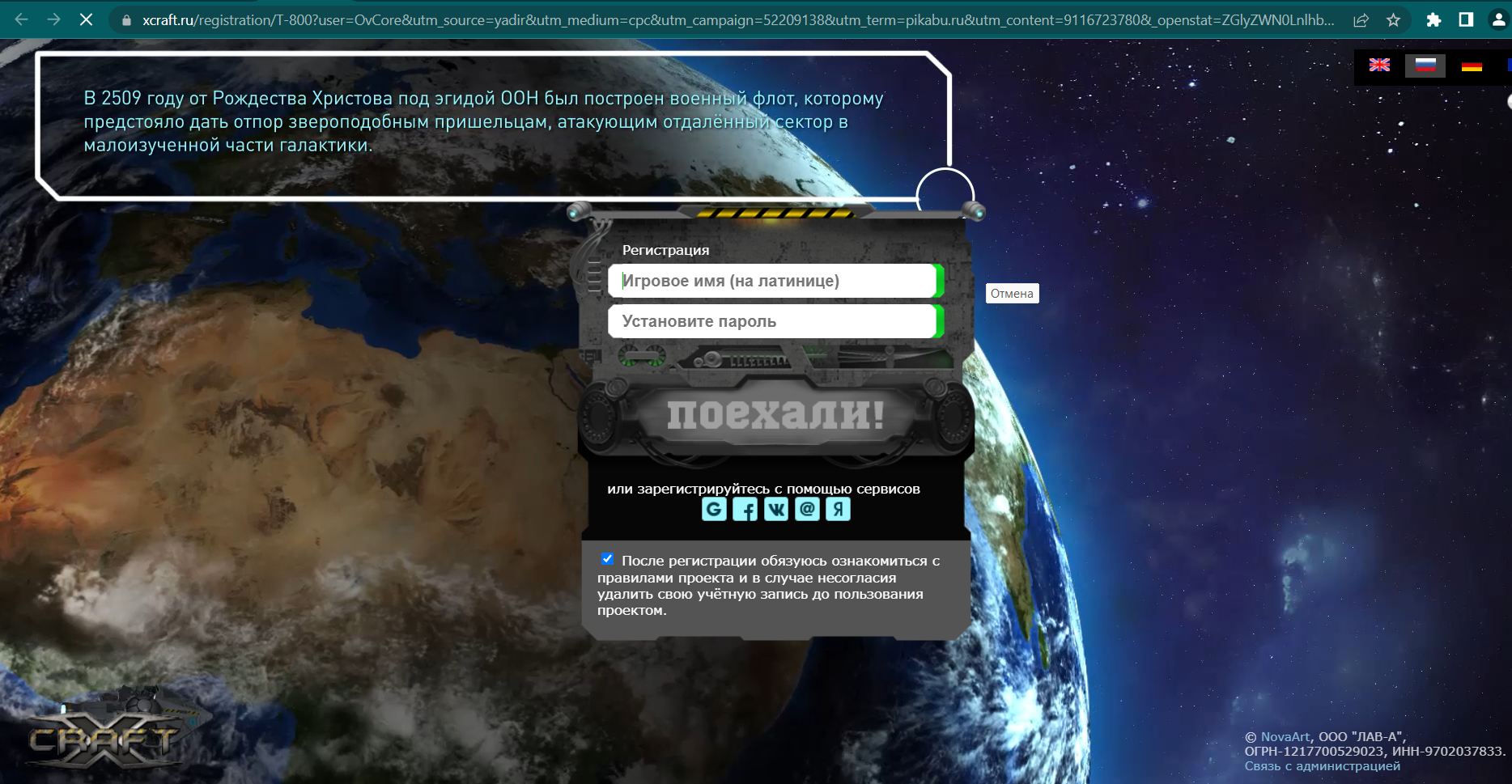Viewport: 1512px width, 784px height.
Task: Switch language with the Russian flag
Action: coord(1425,65)
